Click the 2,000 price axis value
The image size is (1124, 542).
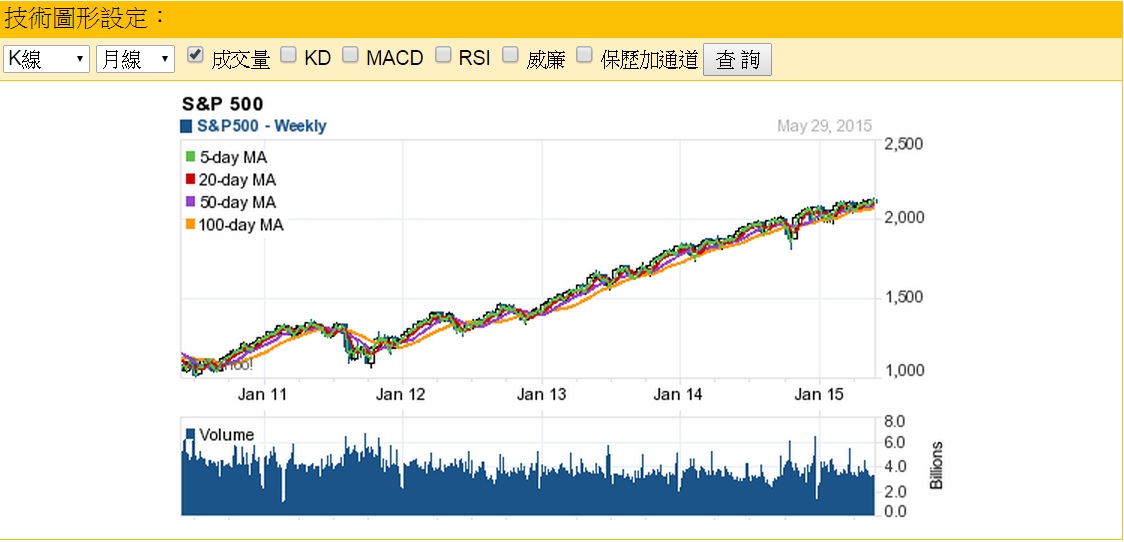(904, 217)
